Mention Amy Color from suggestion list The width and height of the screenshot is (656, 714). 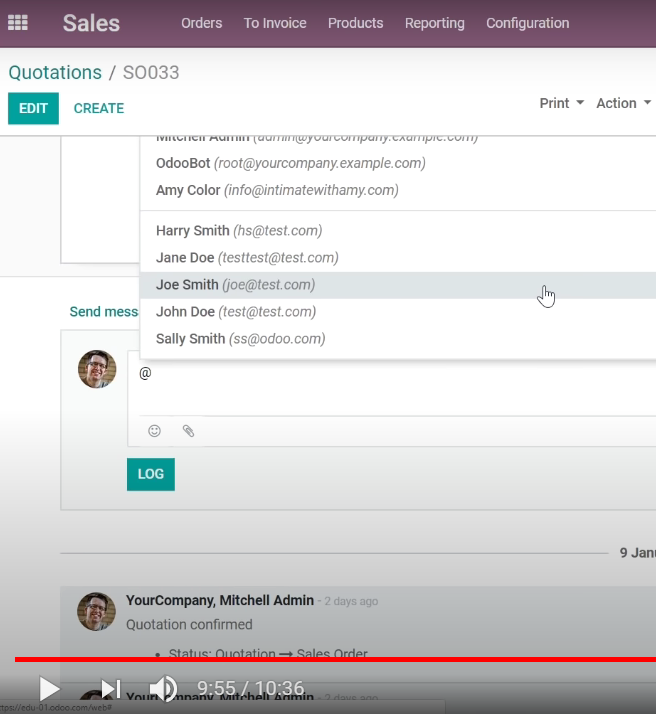click(398, 190)
